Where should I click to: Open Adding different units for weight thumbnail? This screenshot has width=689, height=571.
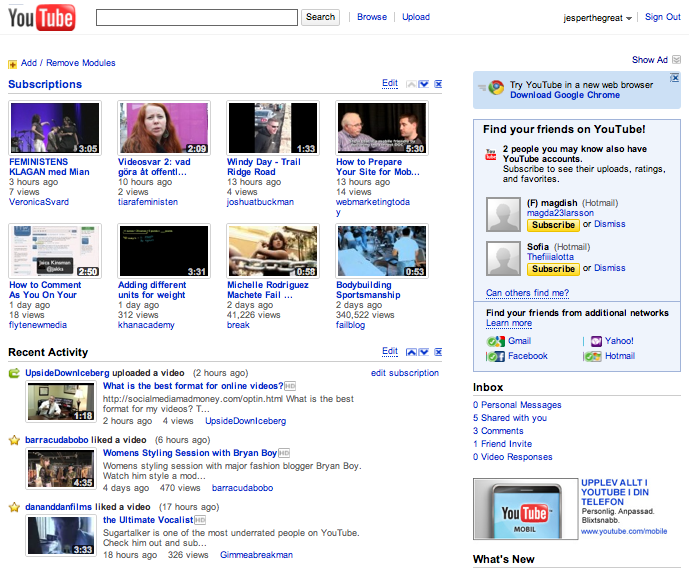click(x=164, y=251)
